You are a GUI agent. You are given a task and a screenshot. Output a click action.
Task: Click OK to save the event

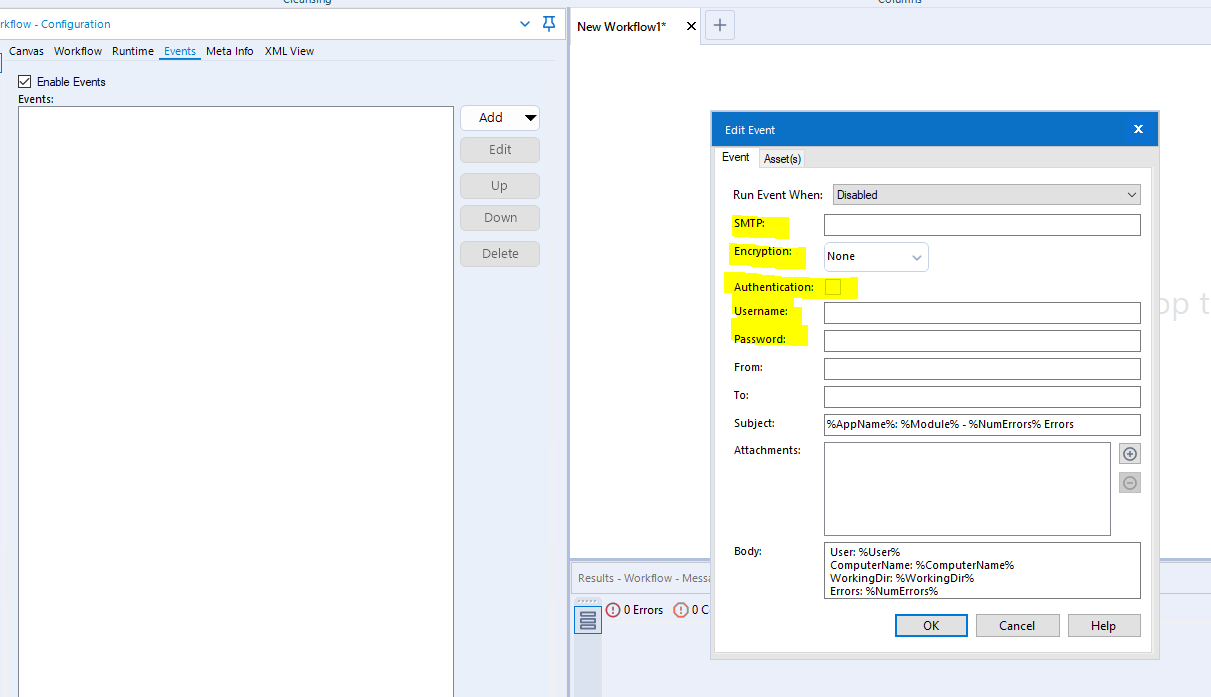point(930,625)
